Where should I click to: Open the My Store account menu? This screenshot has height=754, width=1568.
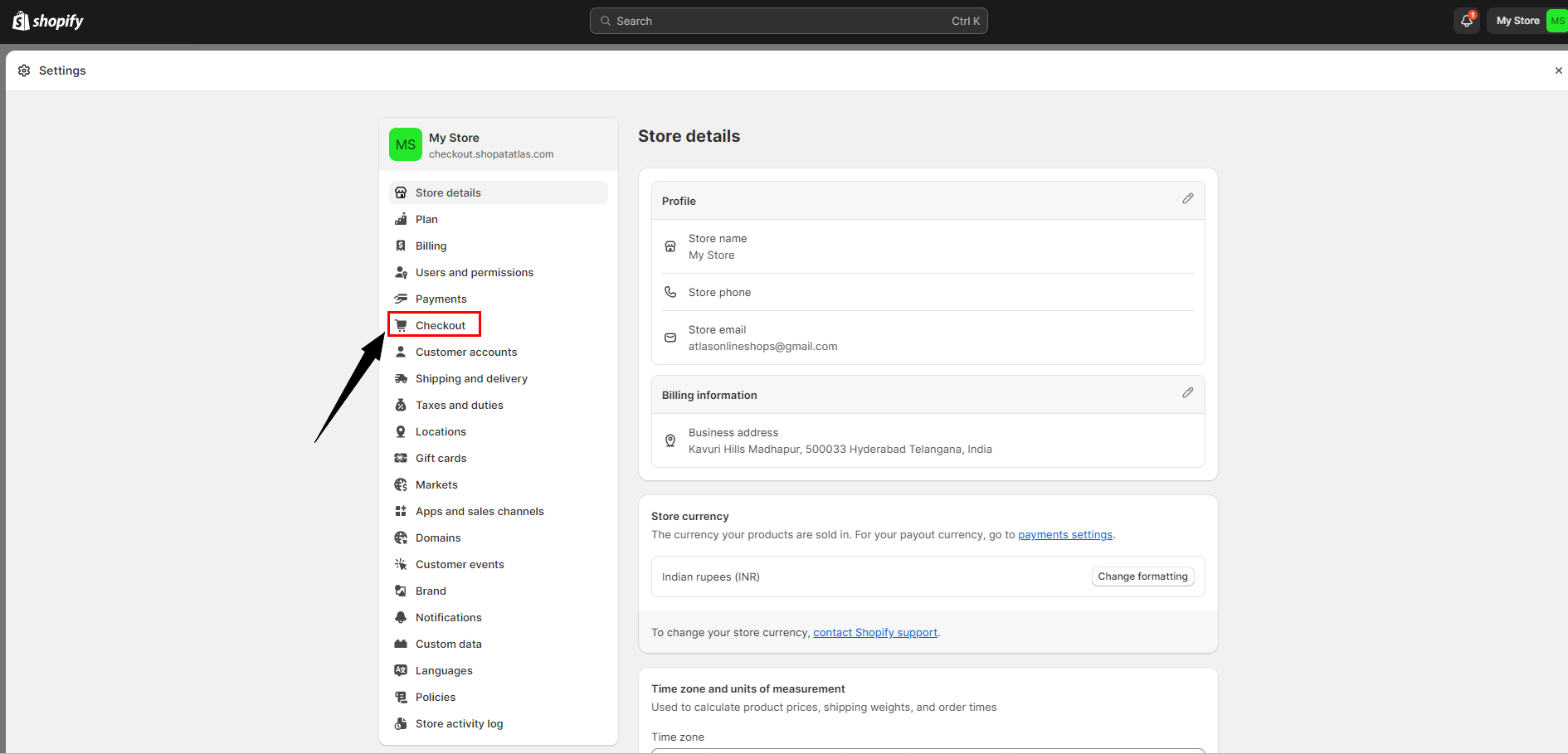(1527, 21)
